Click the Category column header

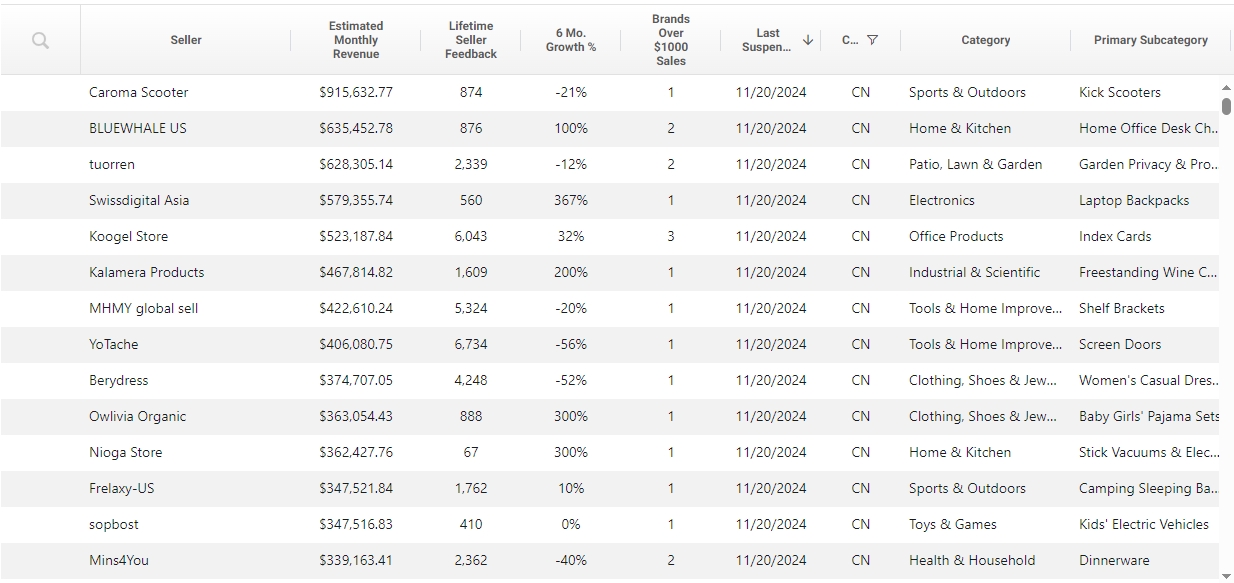coord(986,40)
